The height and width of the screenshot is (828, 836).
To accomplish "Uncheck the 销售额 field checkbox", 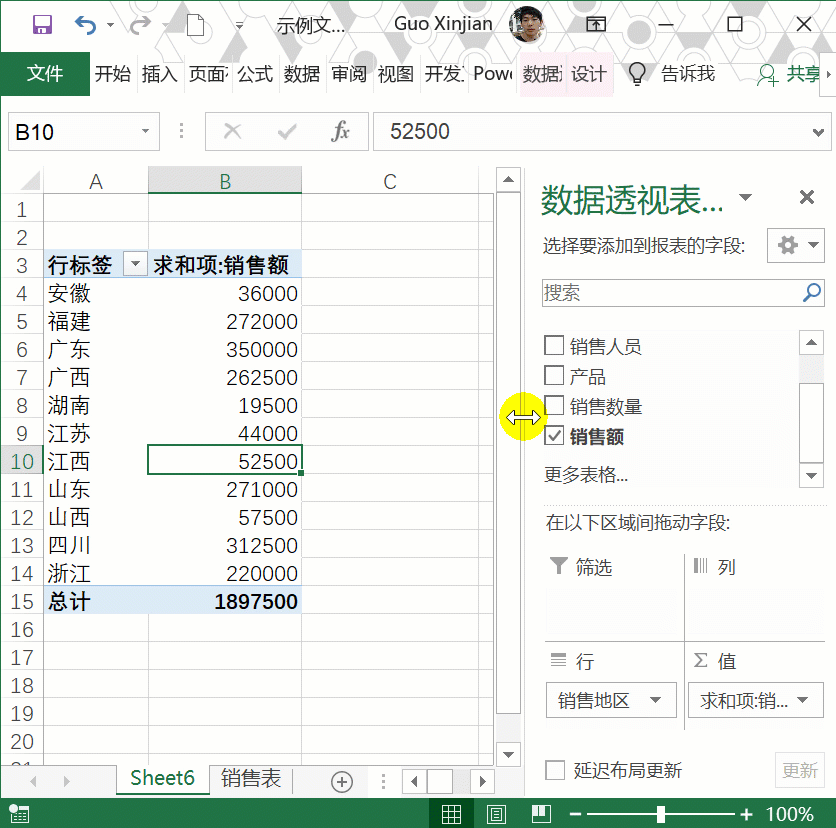I will click(x=554, y=436).
